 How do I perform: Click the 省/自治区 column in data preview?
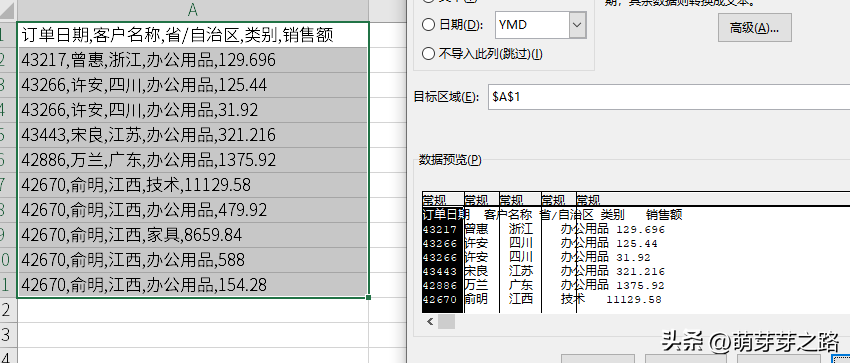520,253
